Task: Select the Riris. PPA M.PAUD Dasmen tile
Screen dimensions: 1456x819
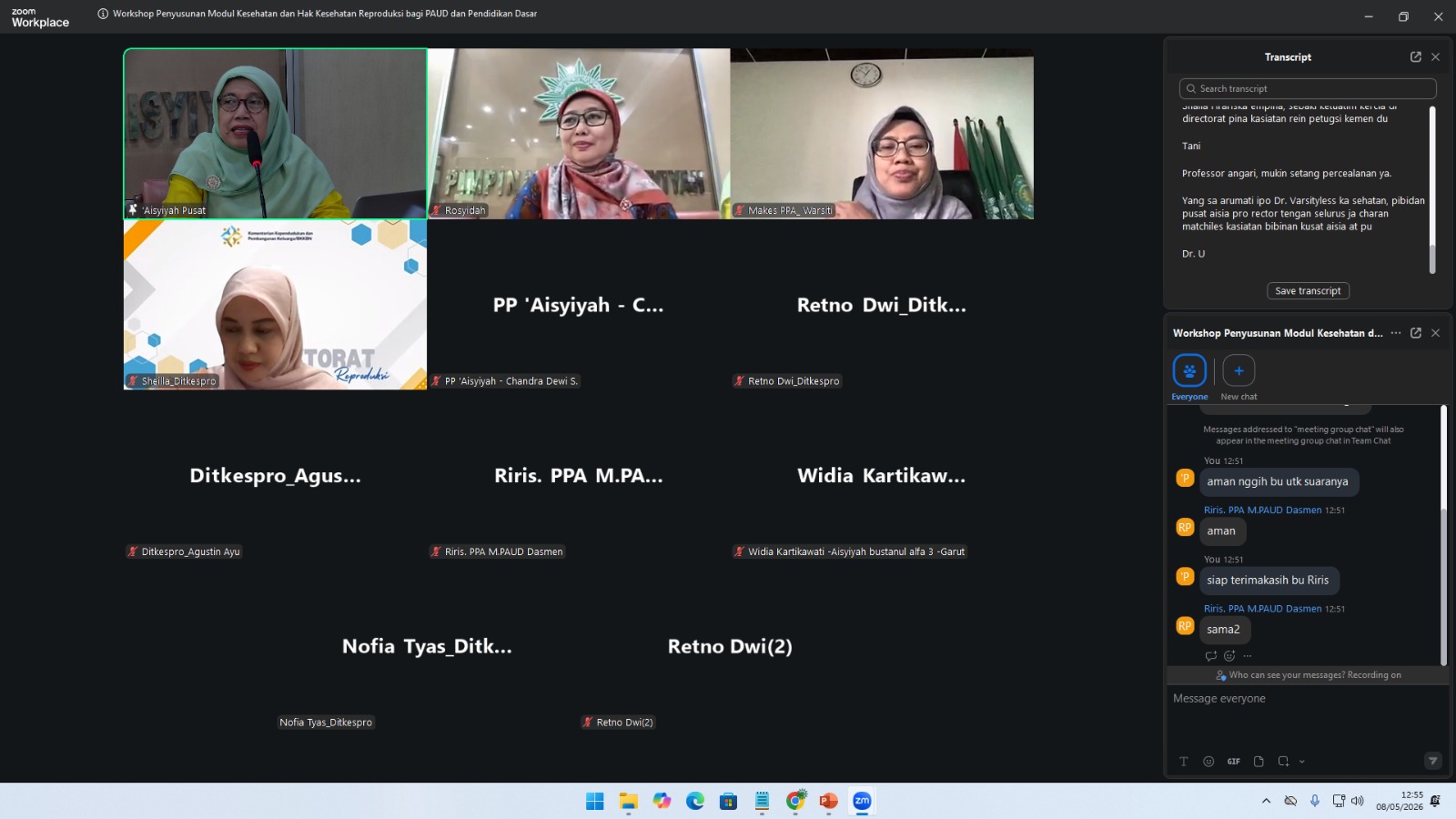Action: pyautogui.click(x=579, y=475)
